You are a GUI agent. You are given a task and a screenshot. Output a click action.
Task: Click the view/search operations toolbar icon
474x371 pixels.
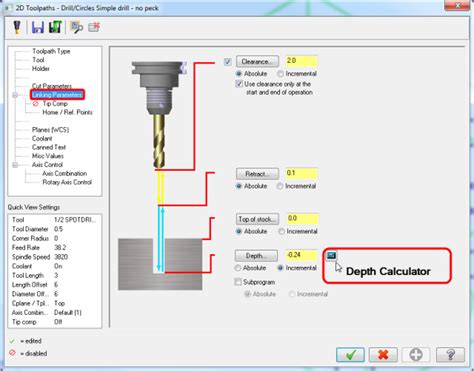[77, 27]
